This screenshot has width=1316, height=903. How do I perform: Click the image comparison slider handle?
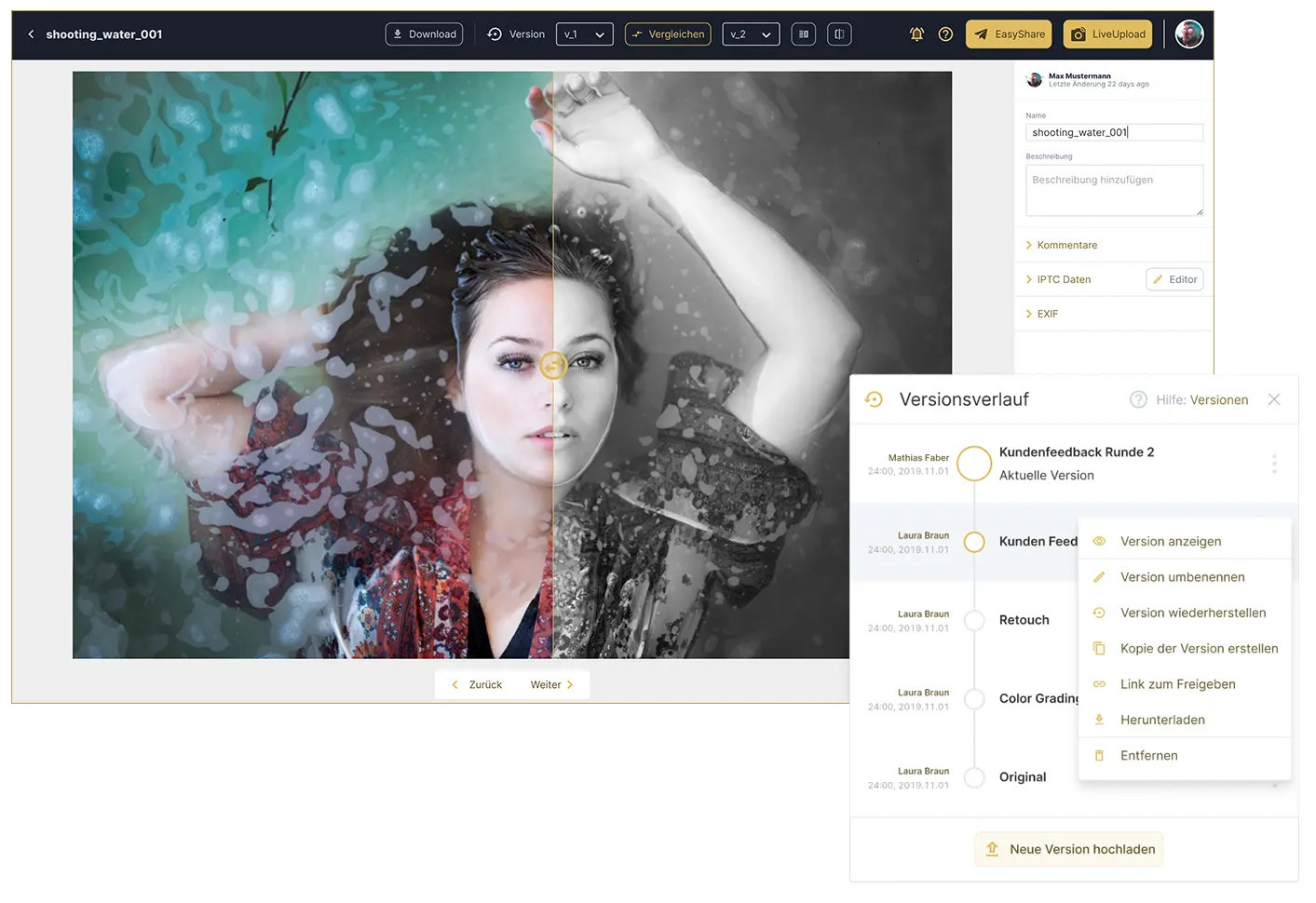coord(553,366)
